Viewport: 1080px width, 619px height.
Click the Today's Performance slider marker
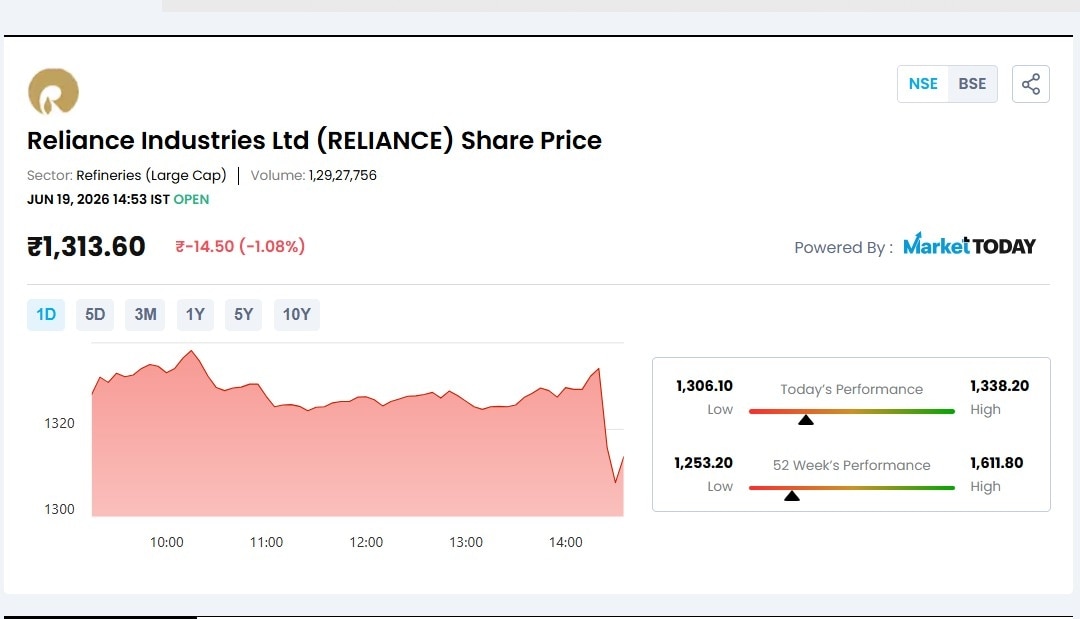pos(806,419)
